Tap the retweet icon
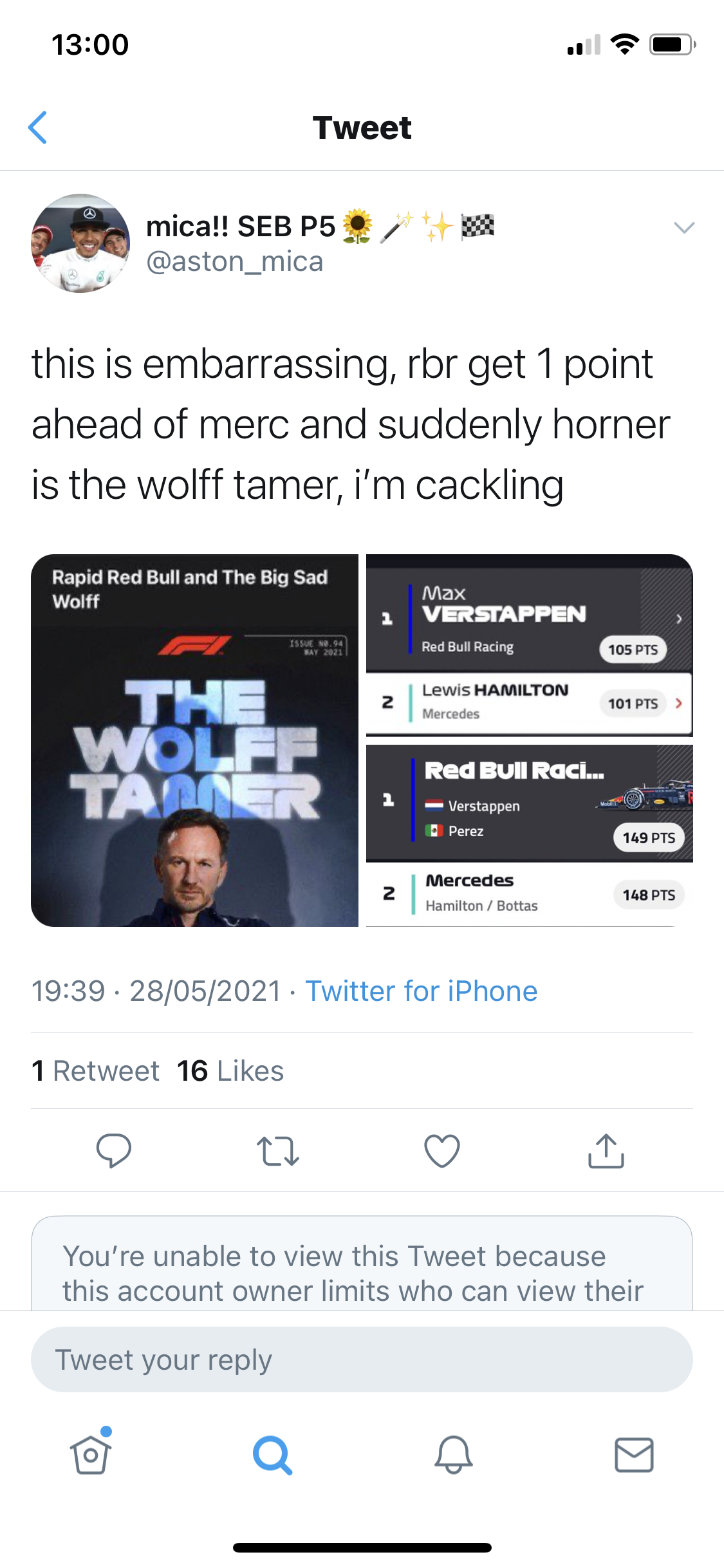 pyautogui.click(x=277, y=1151)
